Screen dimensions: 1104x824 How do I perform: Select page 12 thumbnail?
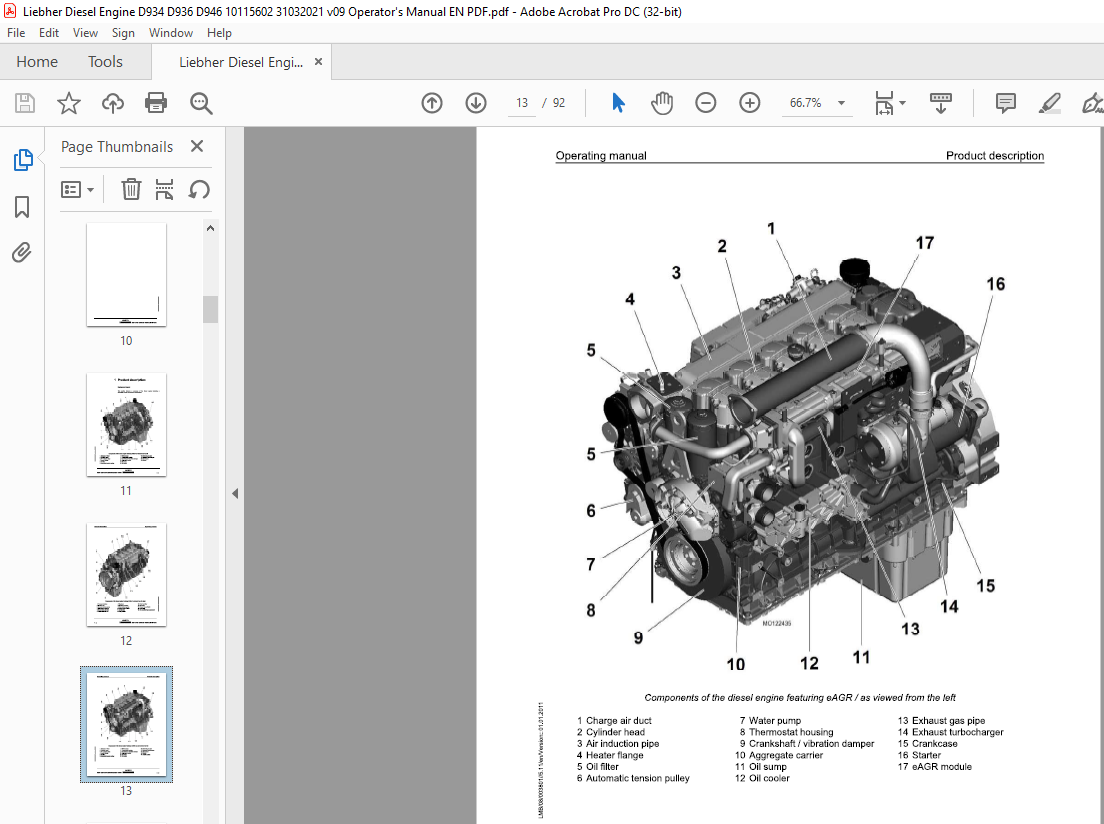(x=126, y=575)
